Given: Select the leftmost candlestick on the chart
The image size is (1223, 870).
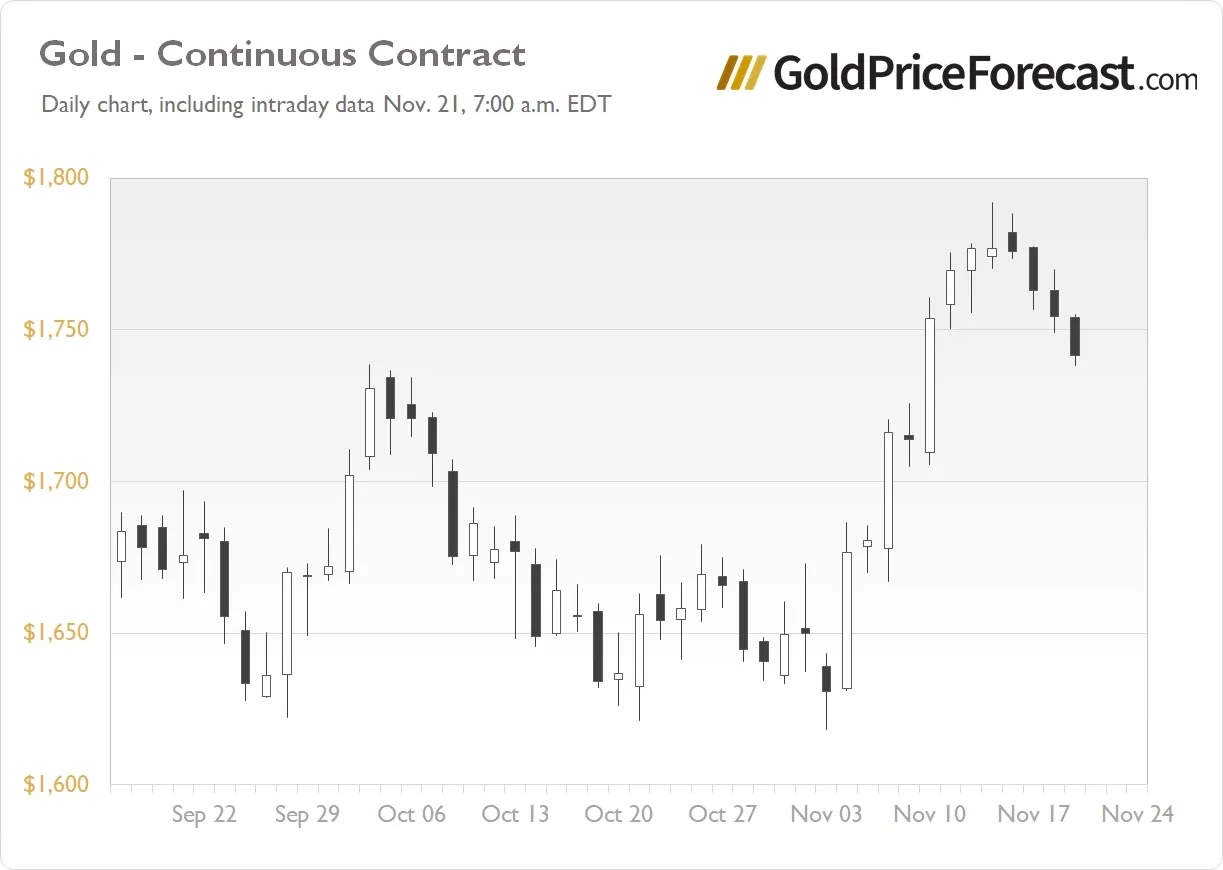Looking at the screenshot, I should click(121, 546).
